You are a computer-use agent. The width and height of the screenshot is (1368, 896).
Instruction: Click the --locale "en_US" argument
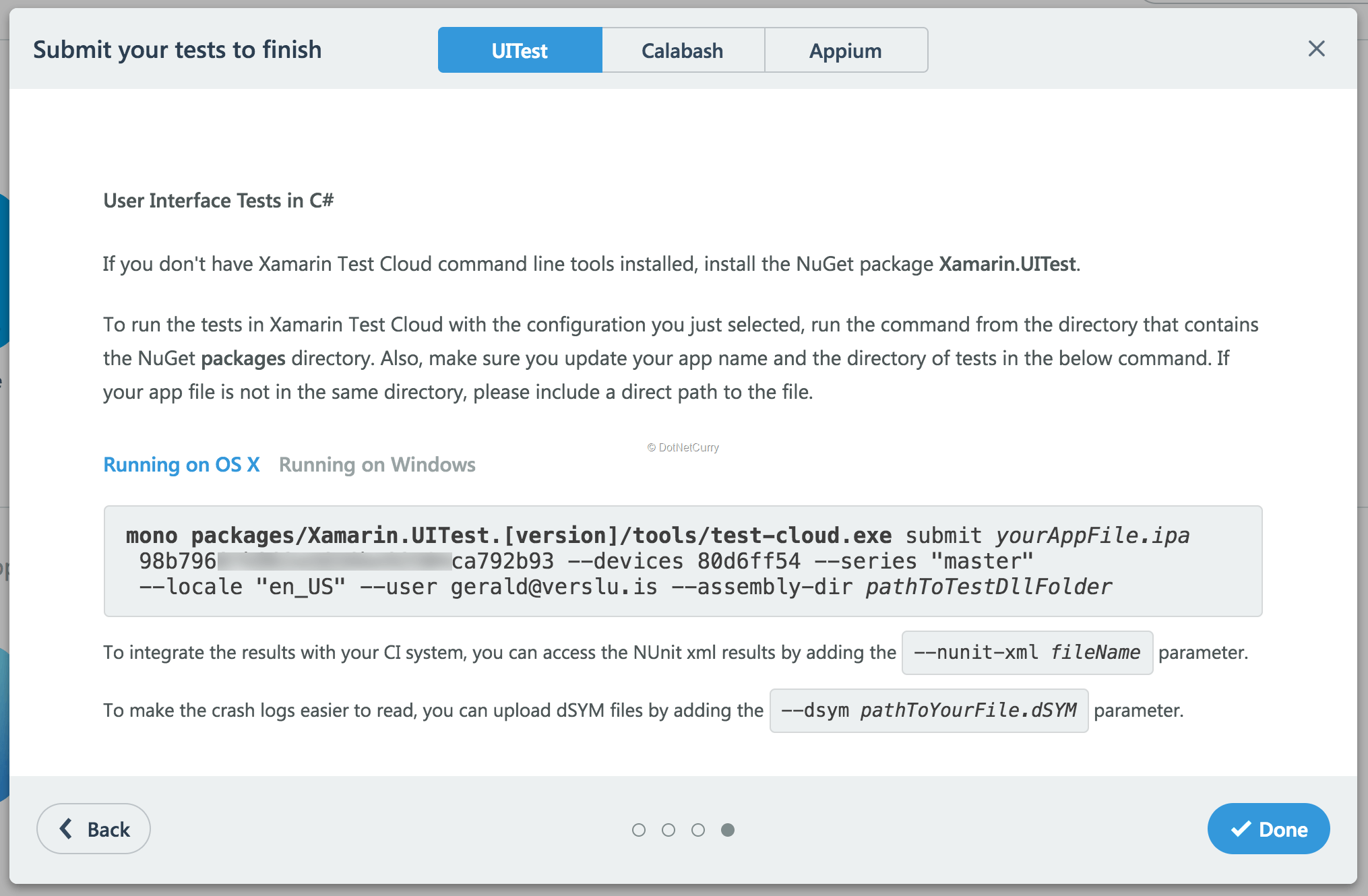tap(242, 586)
